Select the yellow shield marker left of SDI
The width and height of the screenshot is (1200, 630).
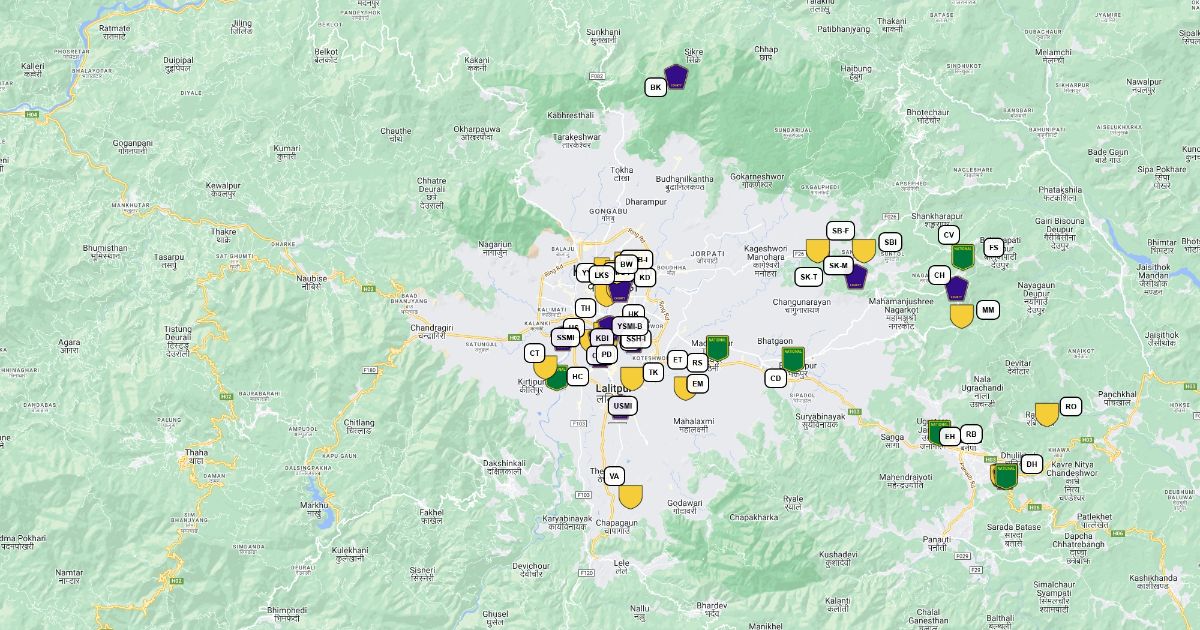click(x=863, y=250)
